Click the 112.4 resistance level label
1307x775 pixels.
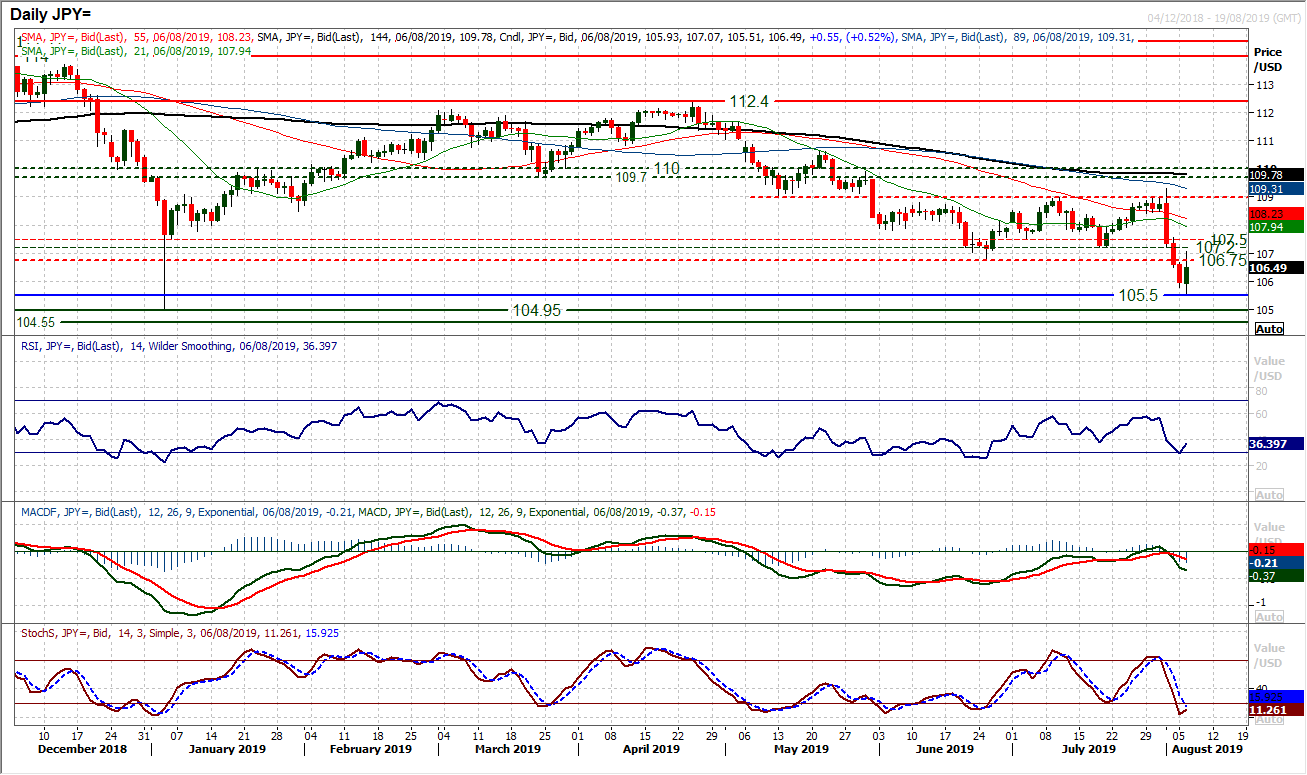point(748,102)
